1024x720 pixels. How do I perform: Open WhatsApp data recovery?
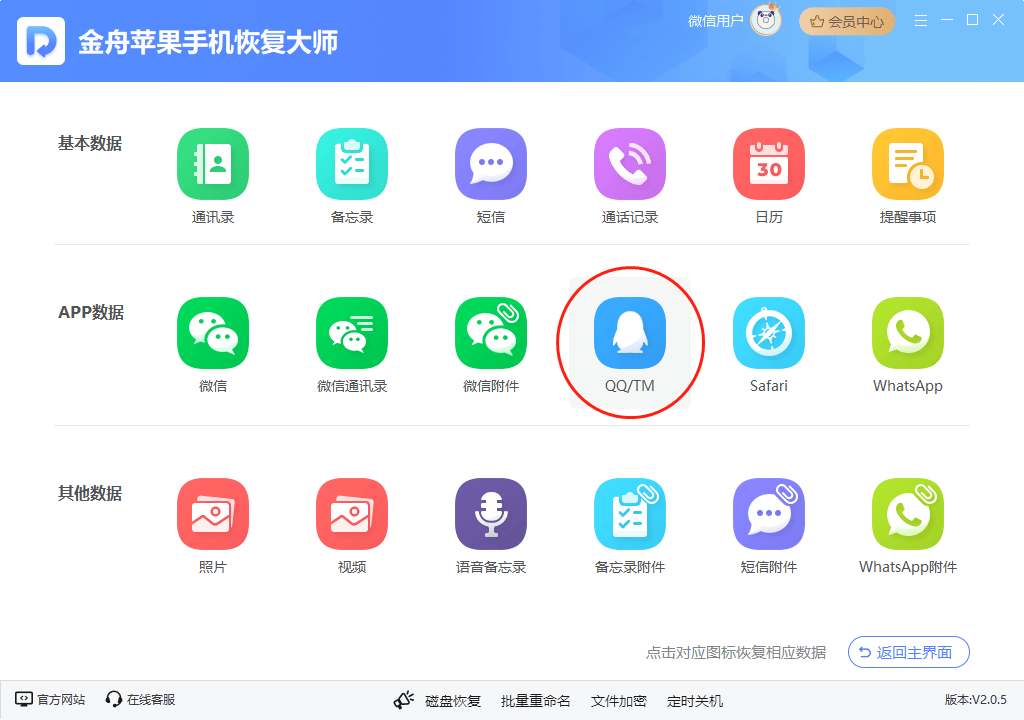coord(908,334)
